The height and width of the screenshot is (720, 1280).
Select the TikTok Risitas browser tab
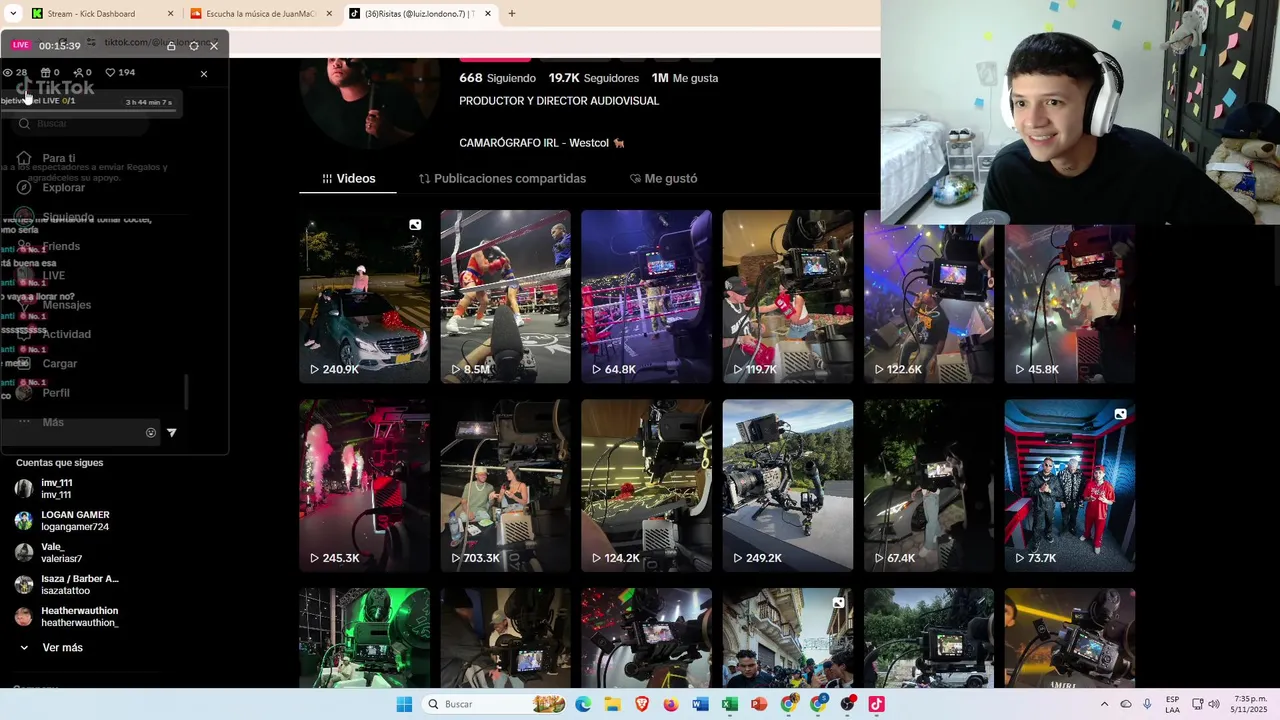point(419,14)
